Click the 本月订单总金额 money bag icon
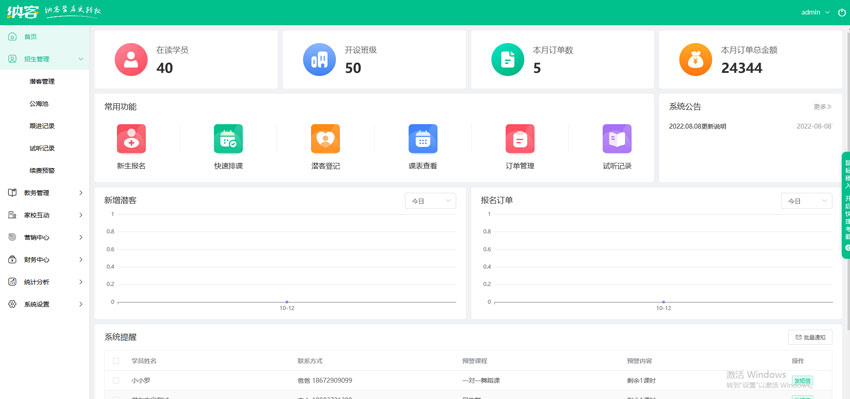The height and width of the screenshot is (399, 850). tap(696, 60)
